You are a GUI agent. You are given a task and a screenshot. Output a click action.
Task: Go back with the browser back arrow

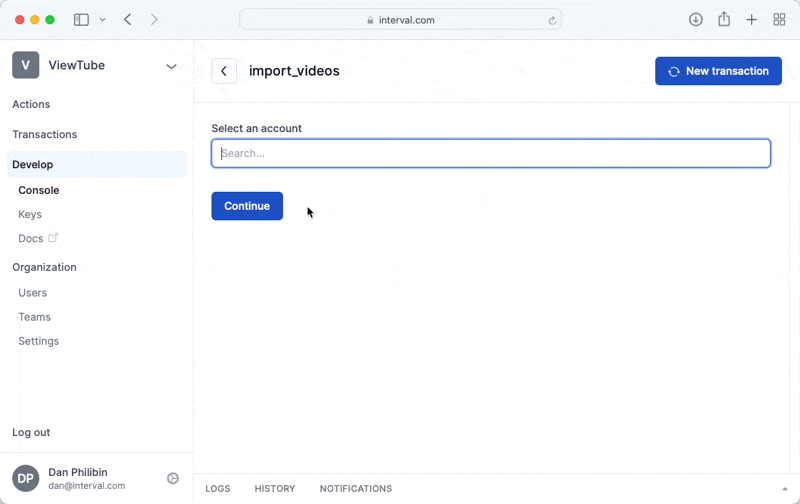coord(128,20)
